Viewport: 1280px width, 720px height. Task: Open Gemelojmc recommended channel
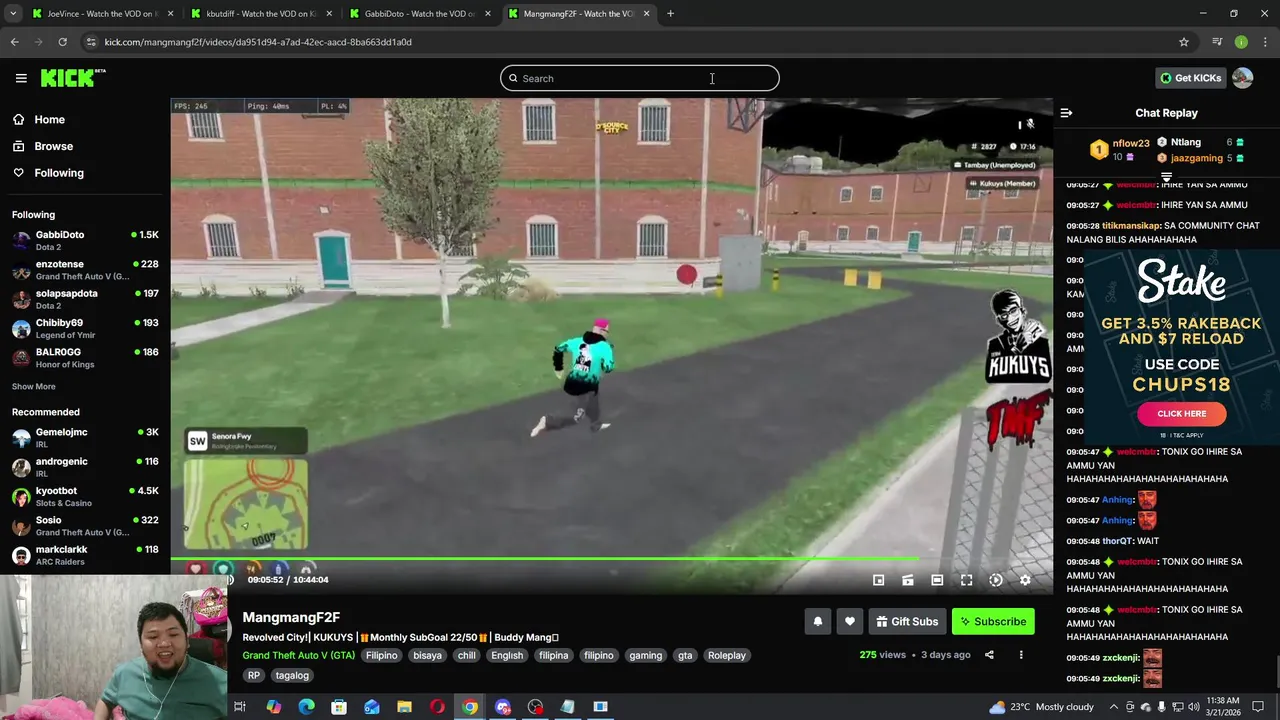(x=85, y=438)
